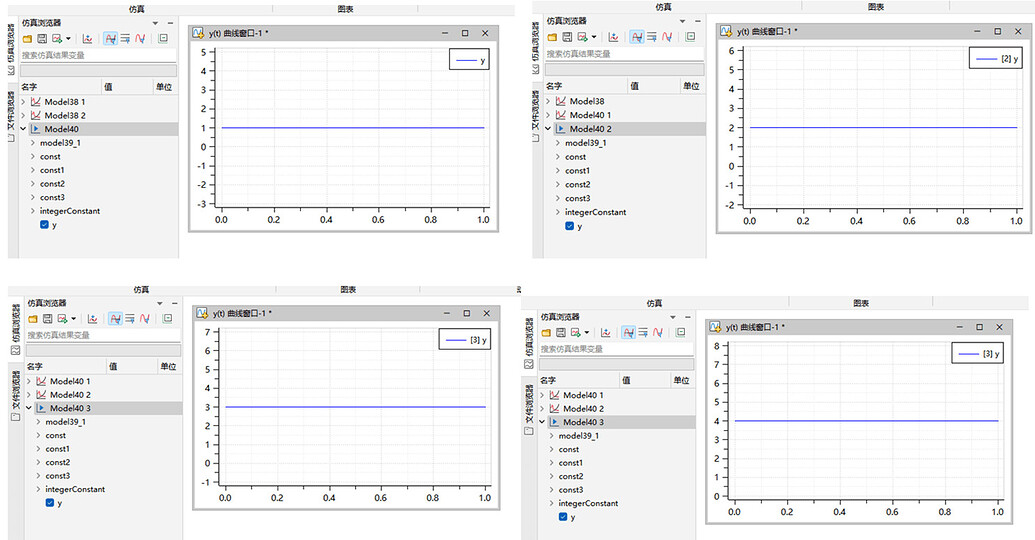This screenshot has width=1035, height=540.
Task: Click legend entry [2] y in the plot
Action: tap(997, 59)
